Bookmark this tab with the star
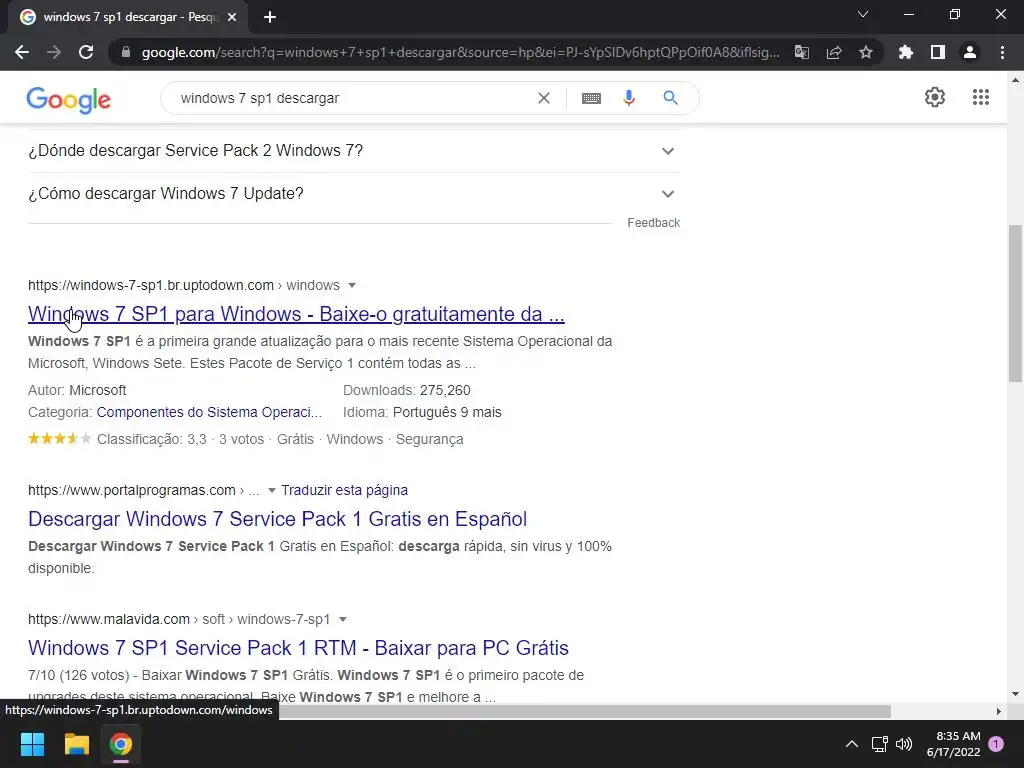 click(866, 52)
